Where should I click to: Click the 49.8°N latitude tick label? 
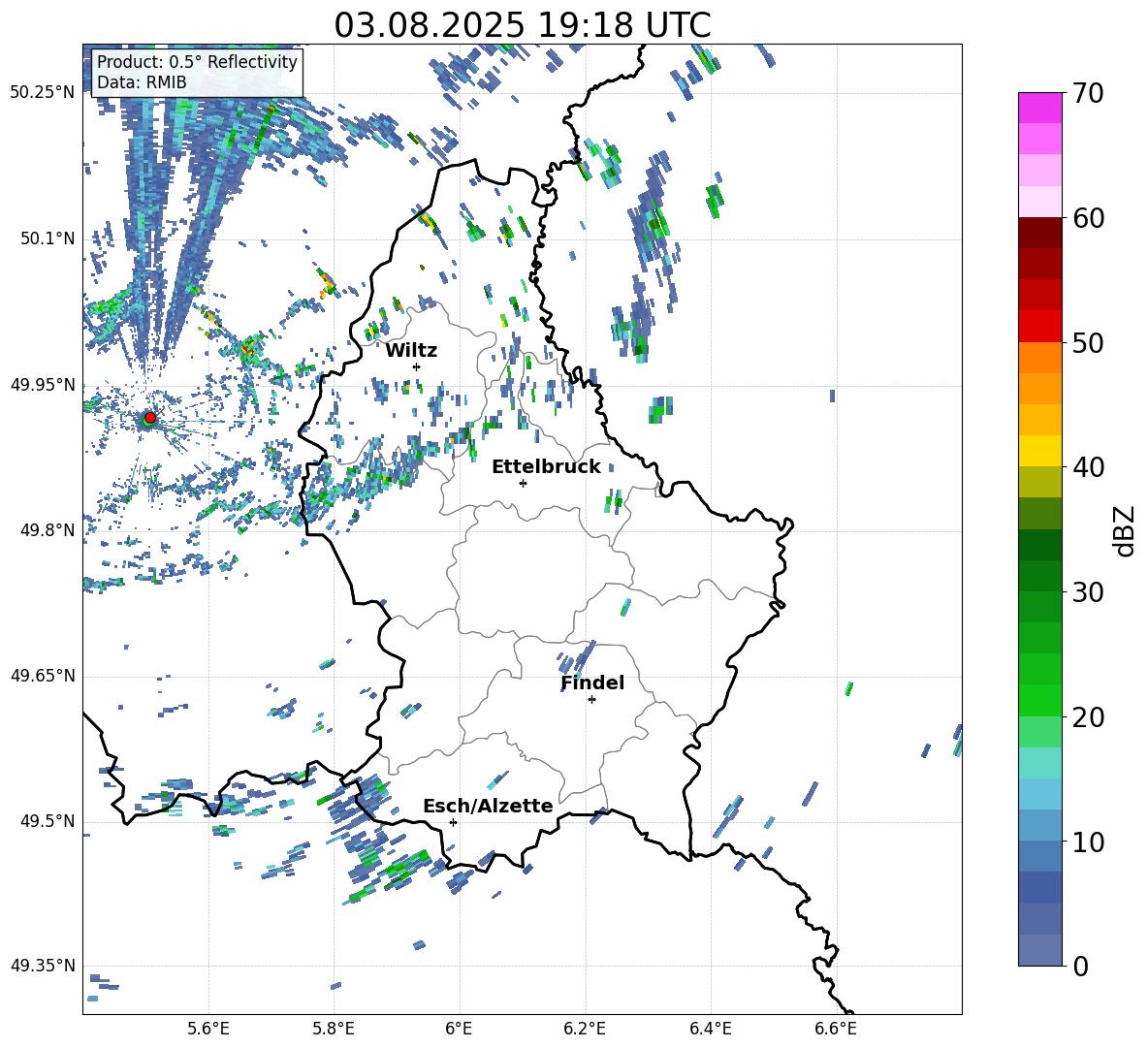pos(48,530)
